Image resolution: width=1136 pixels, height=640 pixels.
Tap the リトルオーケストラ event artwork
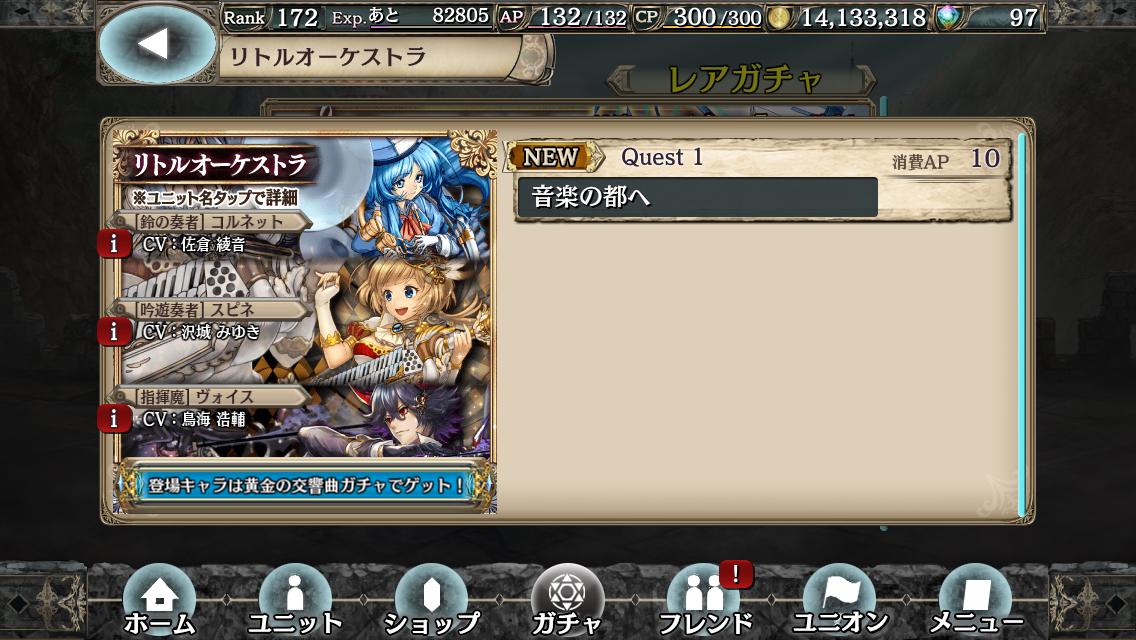tap(305, 296)
